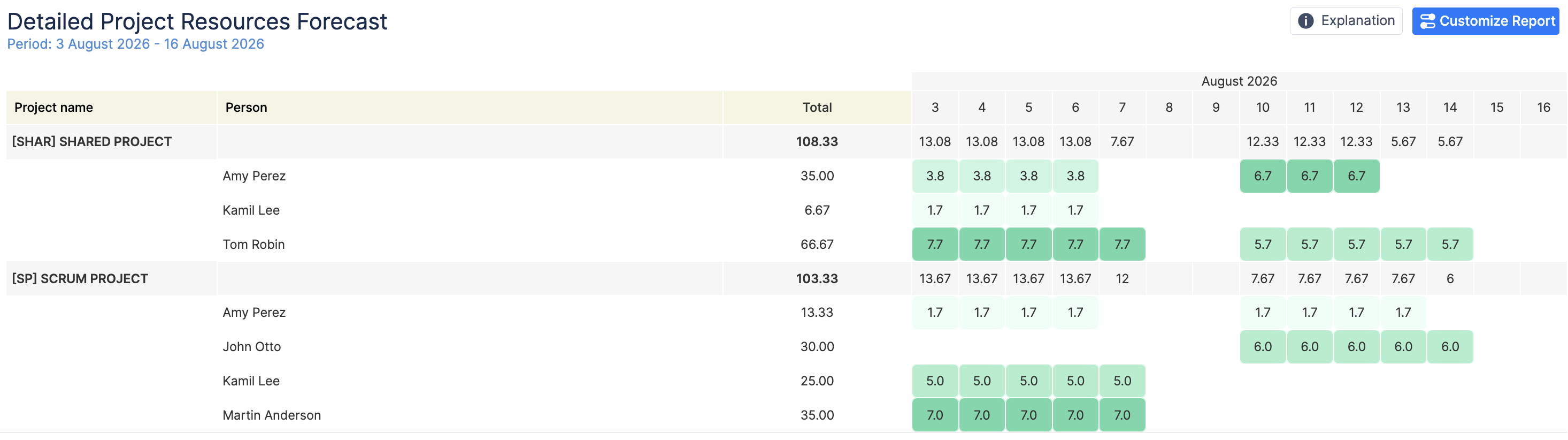Click the Explanation info icon
Screen dimensions: 1568x440
pyautogui.click(x=1305, y=21)
